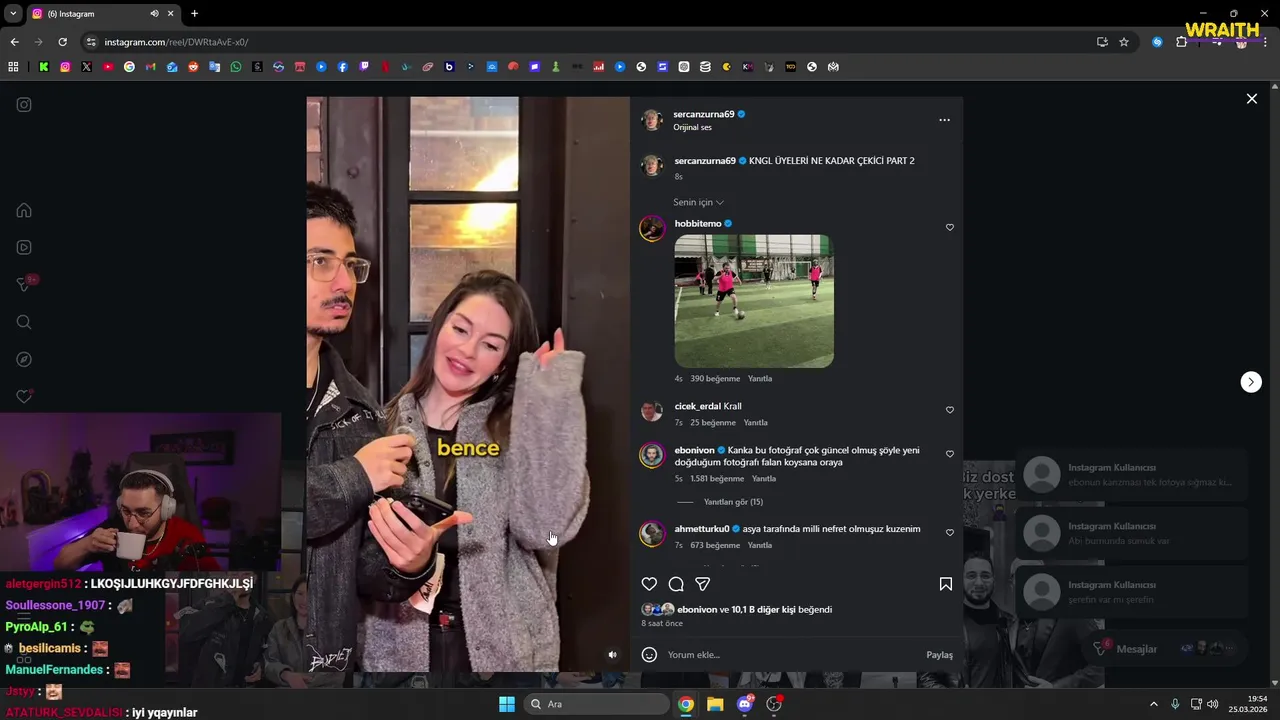Open Mesajlar floating messages button
This screenshot has height=720, width=1280.
pyautogui.click(x=1164, y=649)
